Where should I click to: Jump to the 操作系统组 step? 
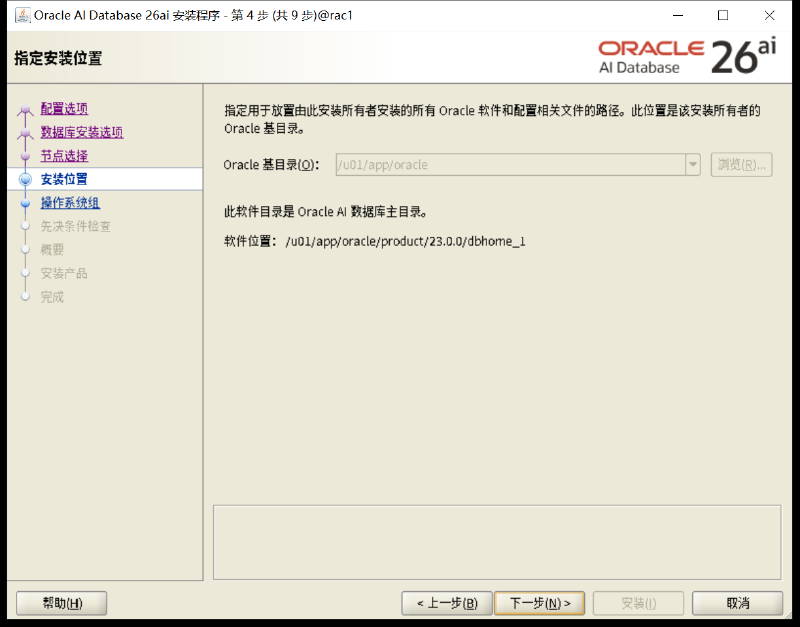(x=70, y=203)
